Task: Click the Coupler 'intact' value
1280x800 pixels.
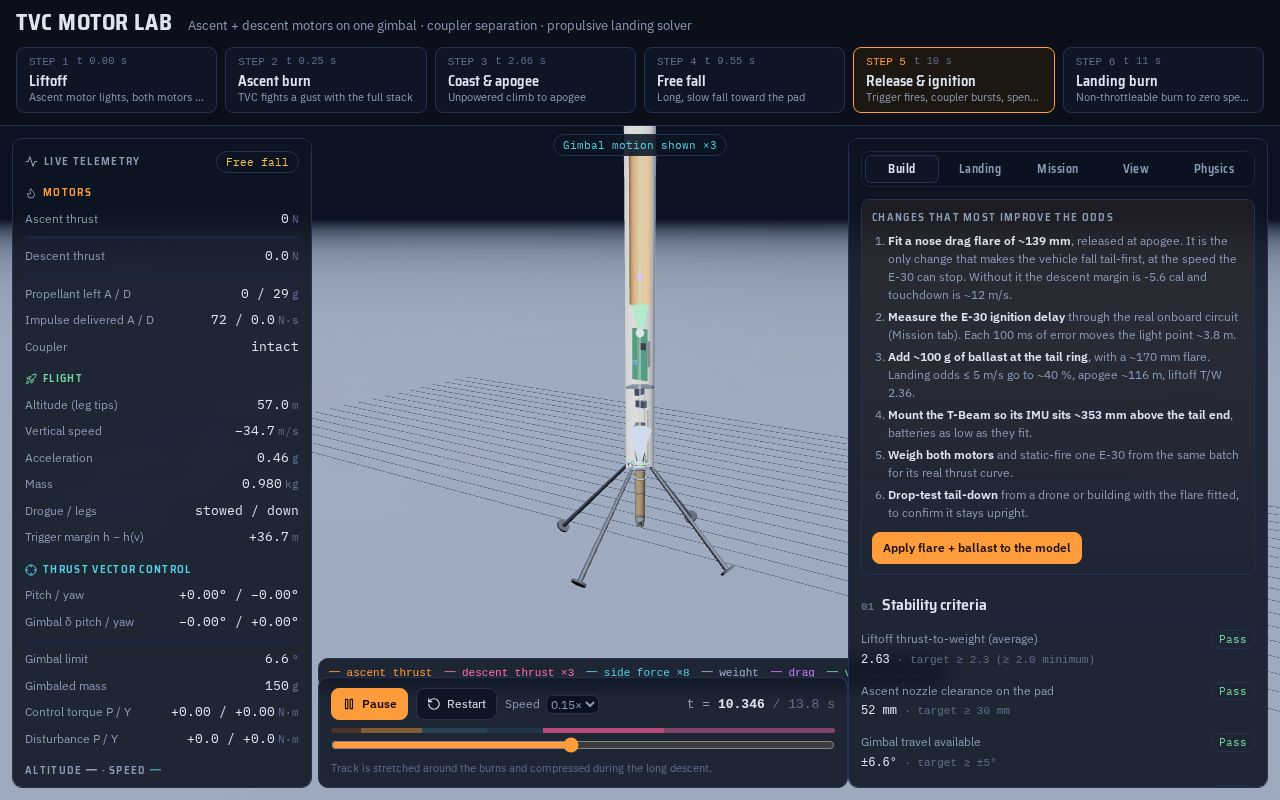Action: pos(275,347)
